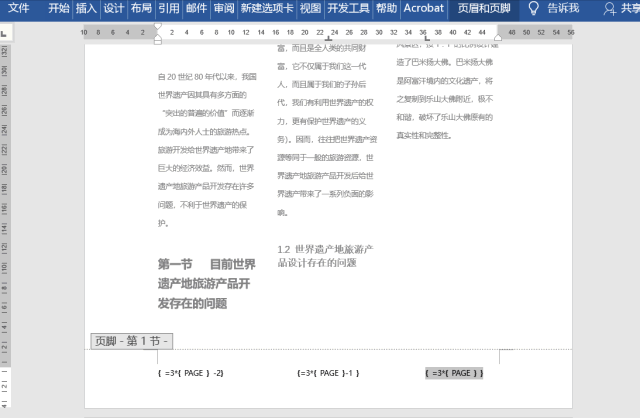The width and height of the screenshot is (640, 418).
Task: Click the heading 第一节 目前世界遗产地旅游产品开发存在的问题
Action: click(x=207, y=284)
